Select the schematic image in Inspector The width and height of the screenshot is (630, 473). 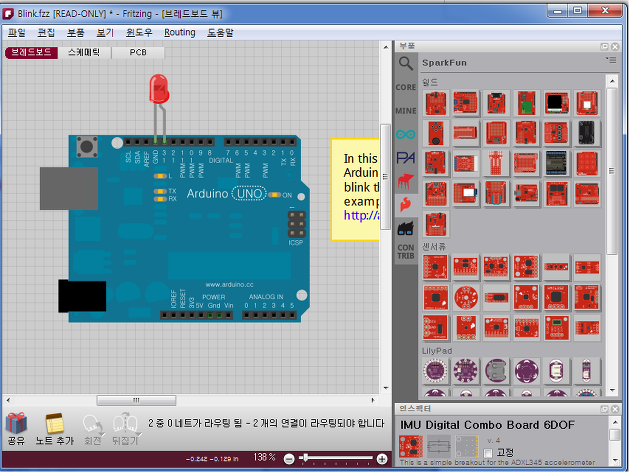(439, 446)
